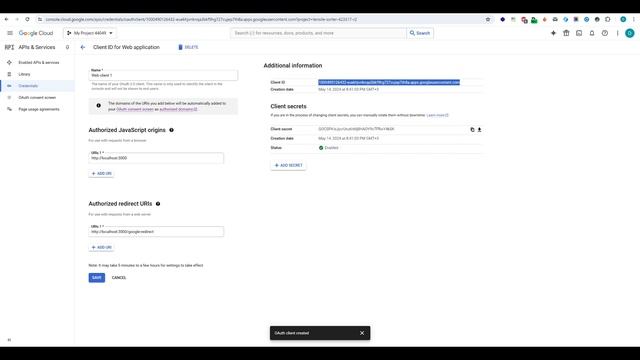The image size is (640, 360).
Task: Click the browser back arrow
Action: tap(7, 19)
